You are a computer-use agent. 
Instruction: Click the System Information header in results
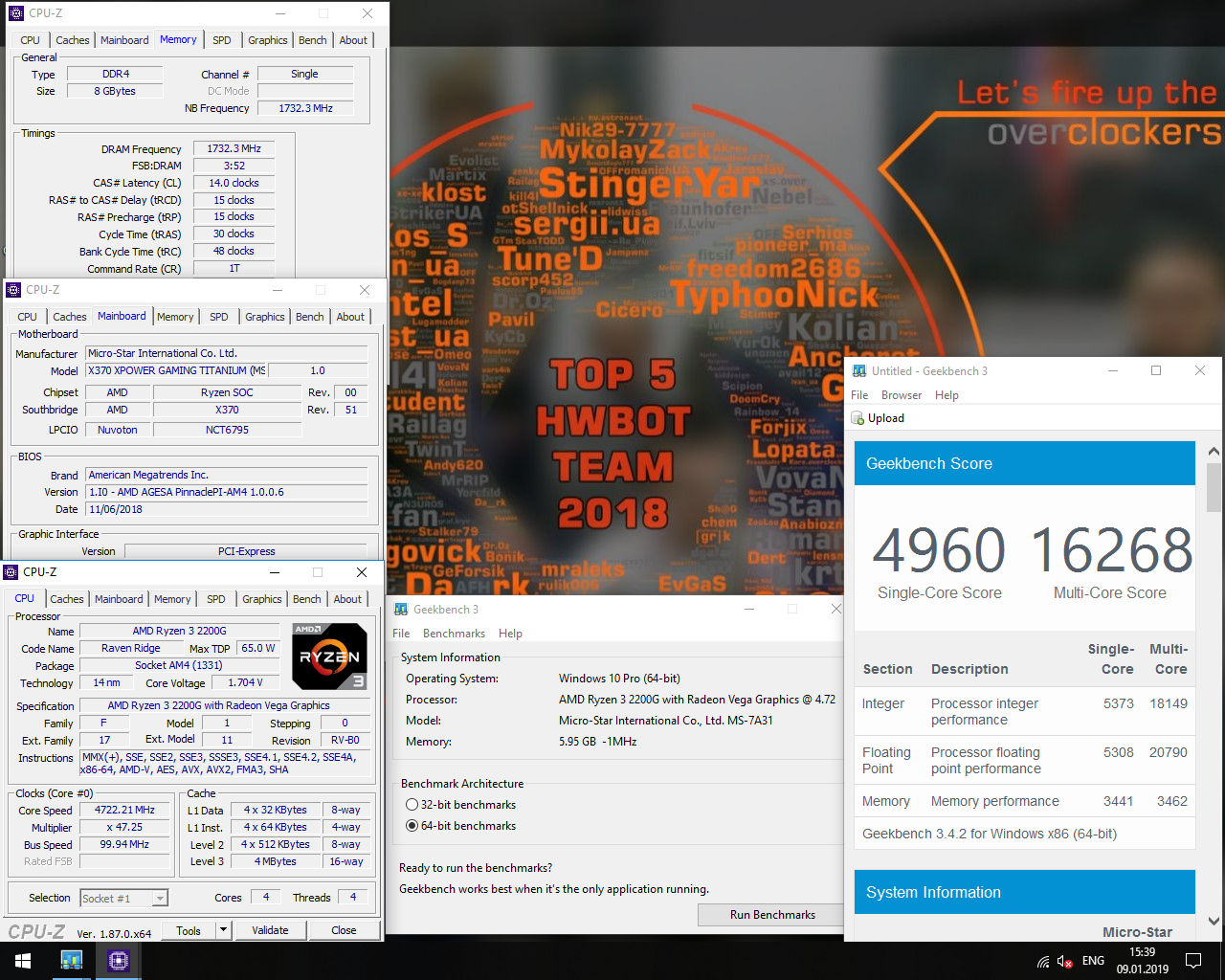1025,892
